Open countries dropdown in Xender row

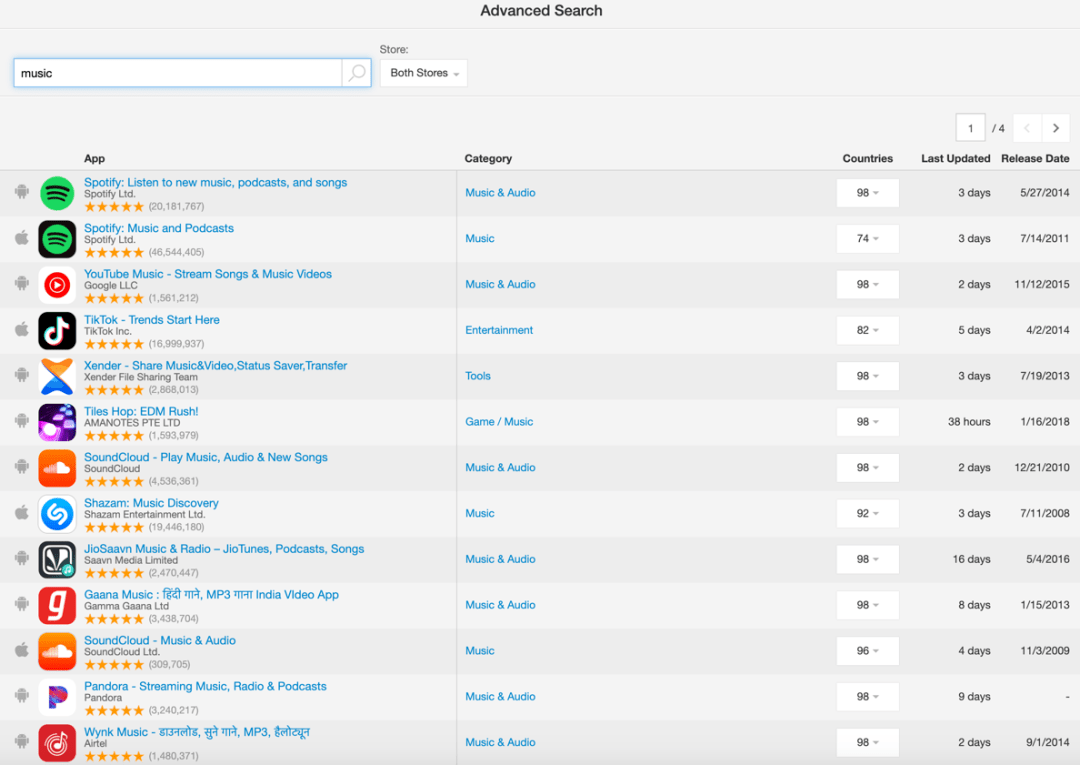[x=867, y=376]
